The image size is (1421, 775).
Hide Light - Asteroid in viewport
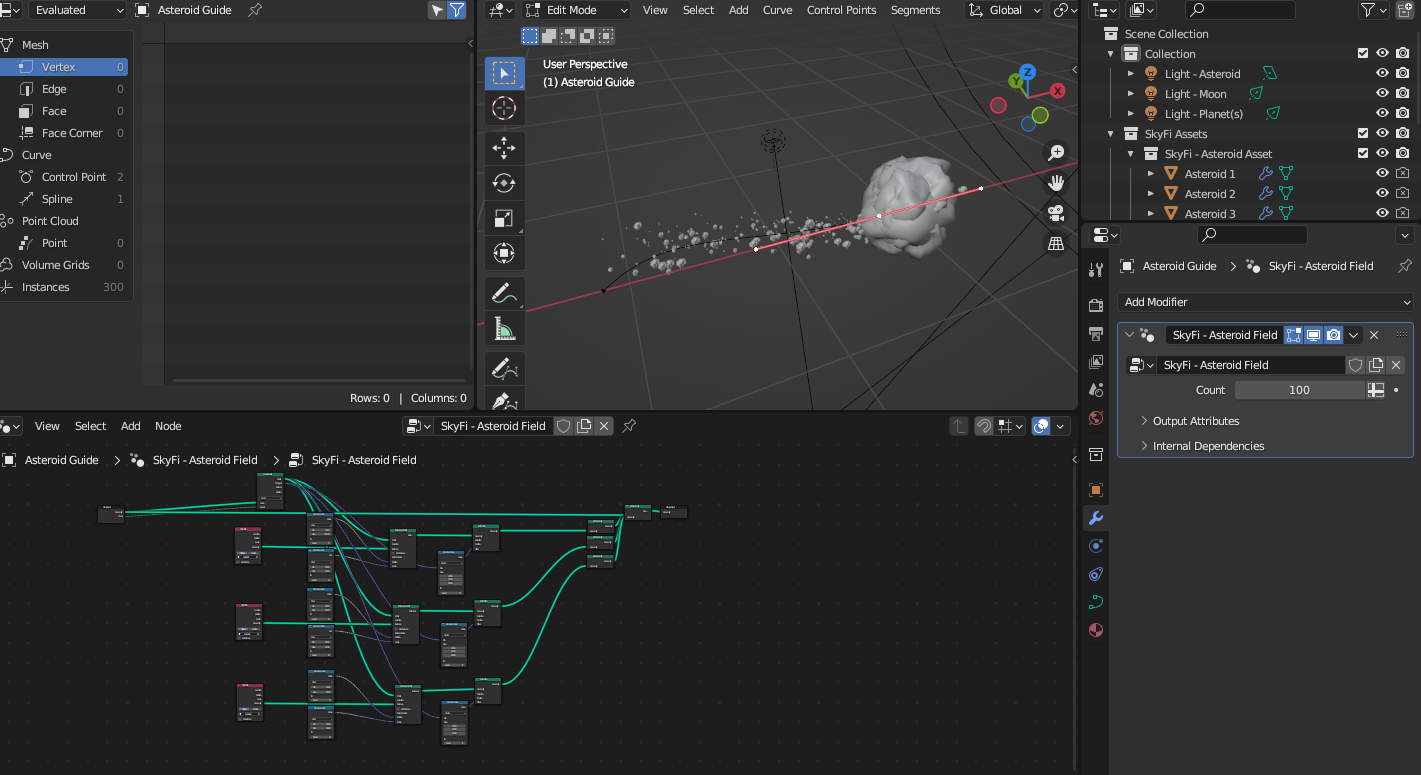1383,74
